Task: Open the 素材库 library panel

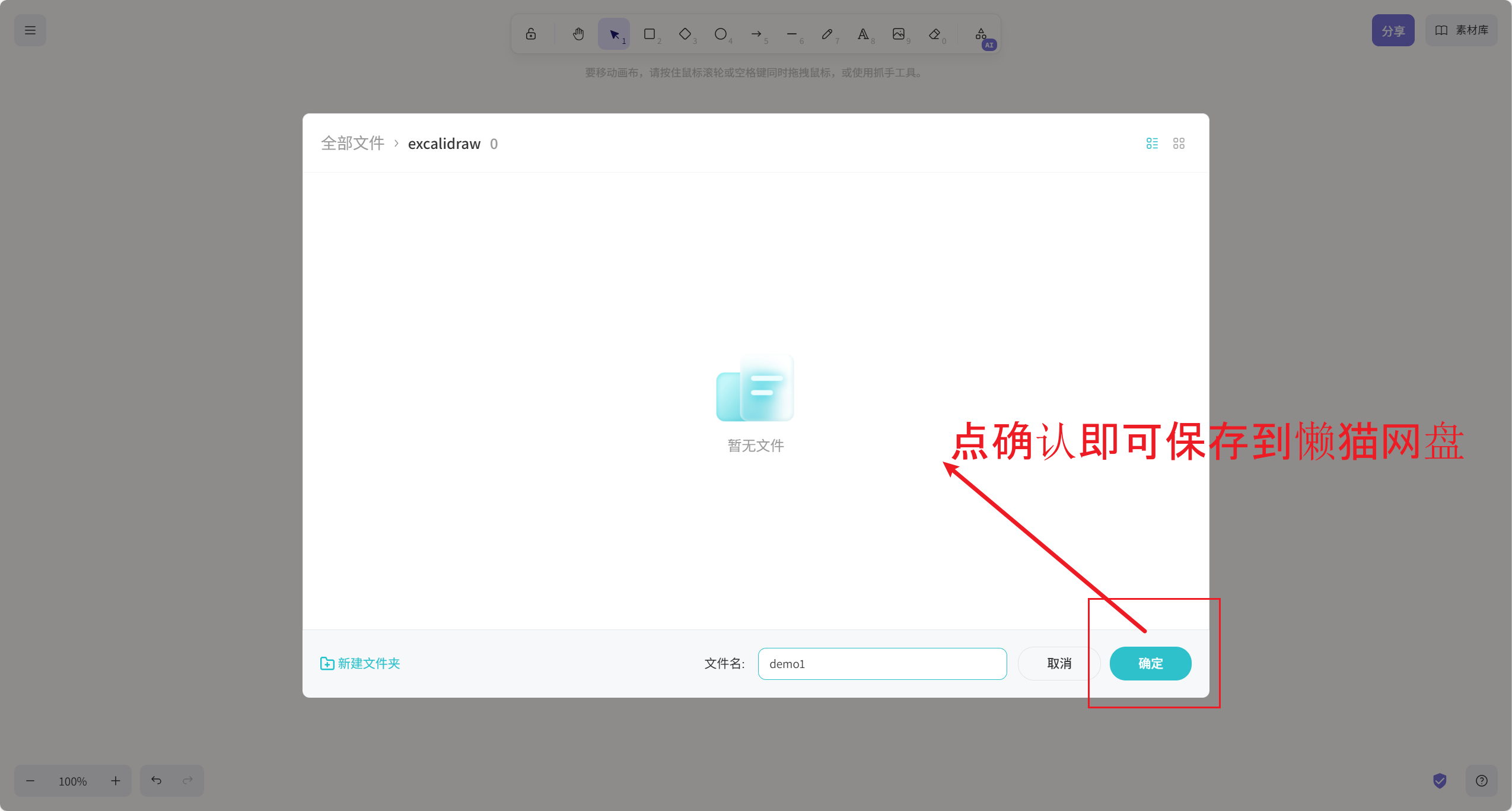Action: tap(1461, 30)
